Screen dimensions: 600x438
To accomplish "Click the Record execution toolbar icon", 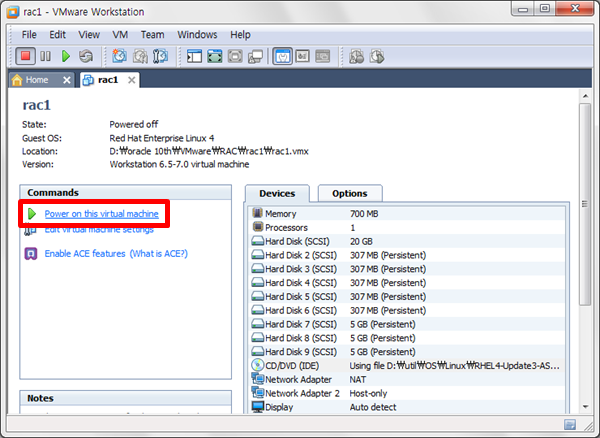I will point(357,56).
